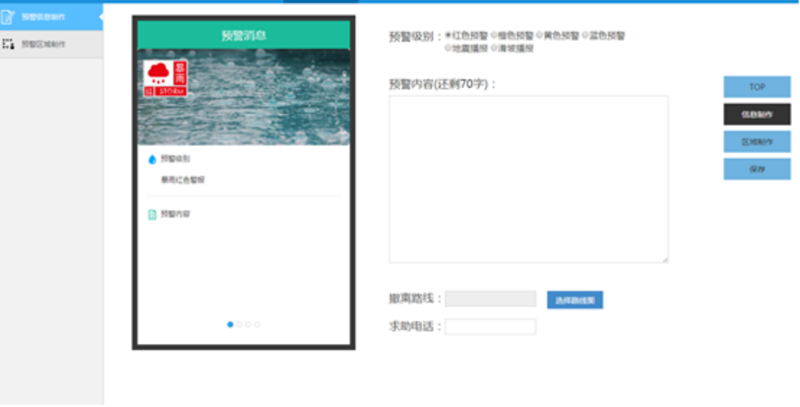This screenshot has width=800, height=407.
Task: Open the 预警信息制作 sidebar menu item
Action: [x=43, y=17]
